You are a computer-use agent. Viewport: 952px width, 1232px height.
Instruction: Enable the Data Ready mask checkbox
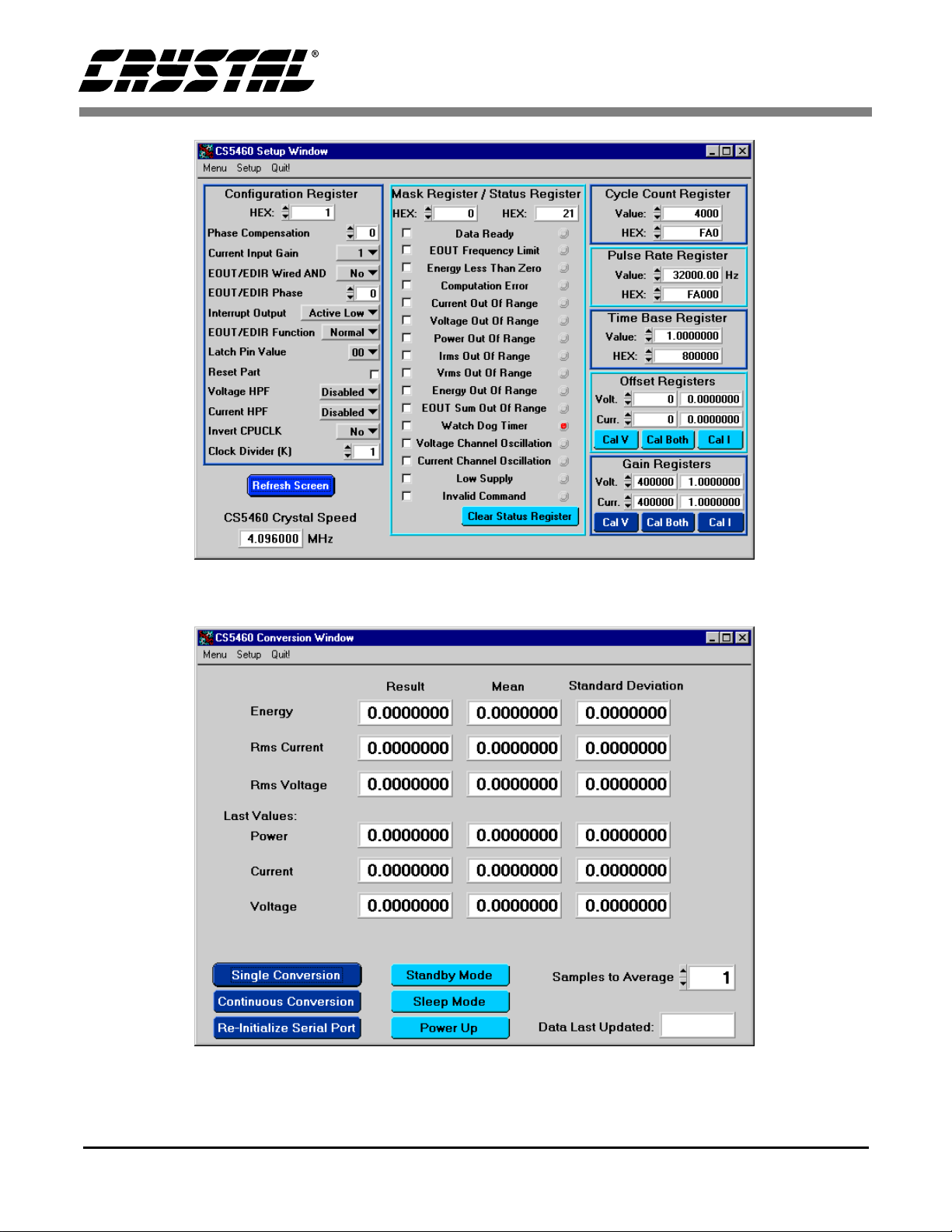point(406,232)
